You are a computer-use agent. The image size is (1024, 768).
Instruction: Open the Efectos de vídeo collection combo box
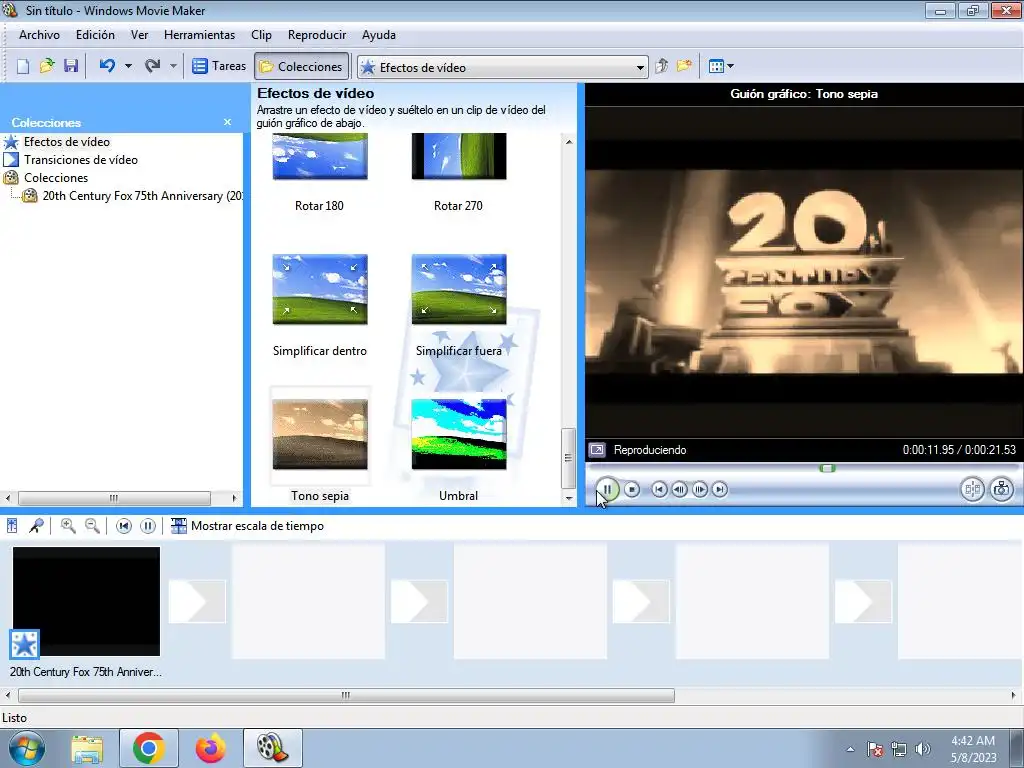[502, 67]
